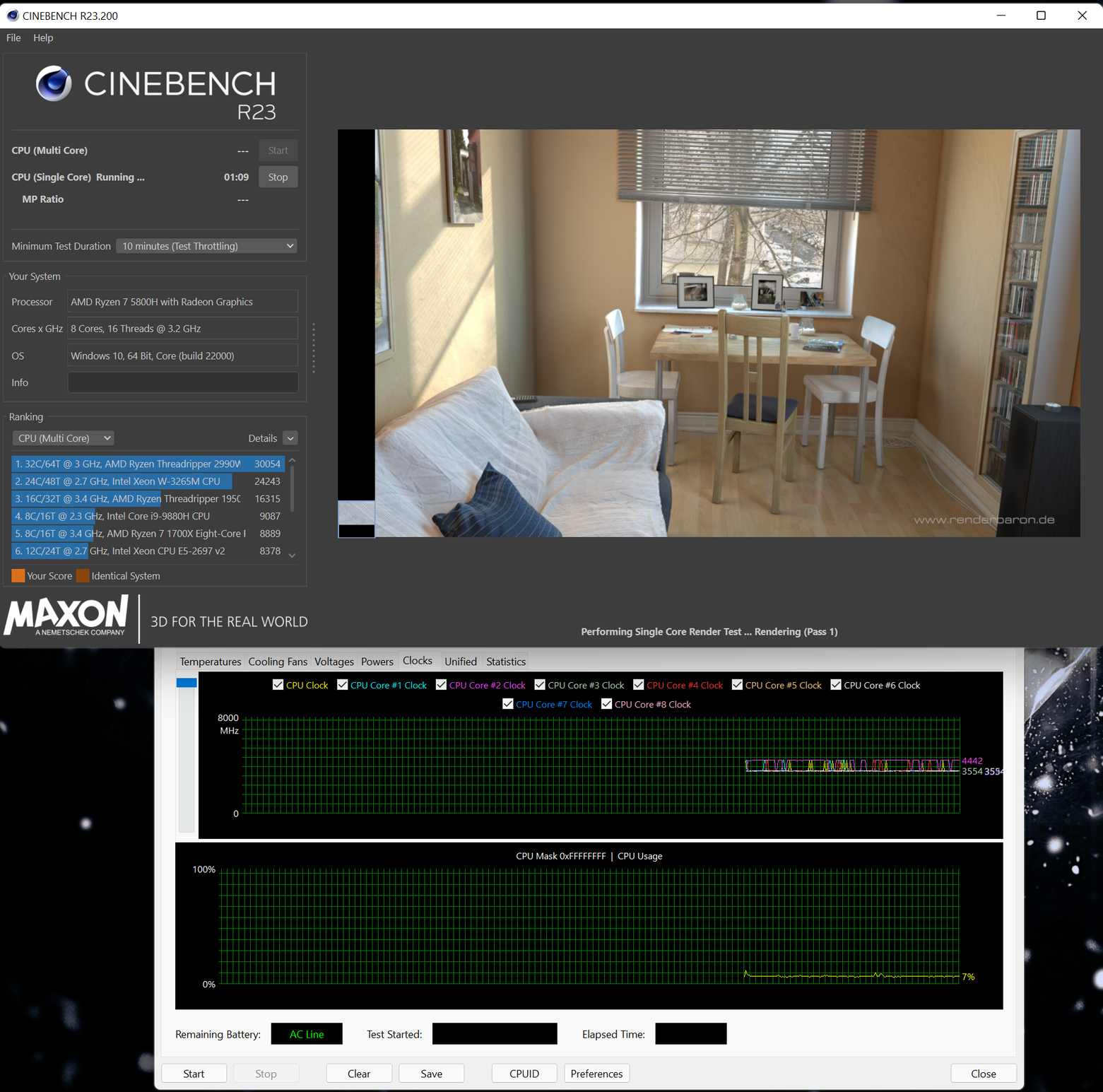The width and height of the screenshot is (1103, 1092).
Task: Expand the ranking Details arrow
Action: point(290,438)
